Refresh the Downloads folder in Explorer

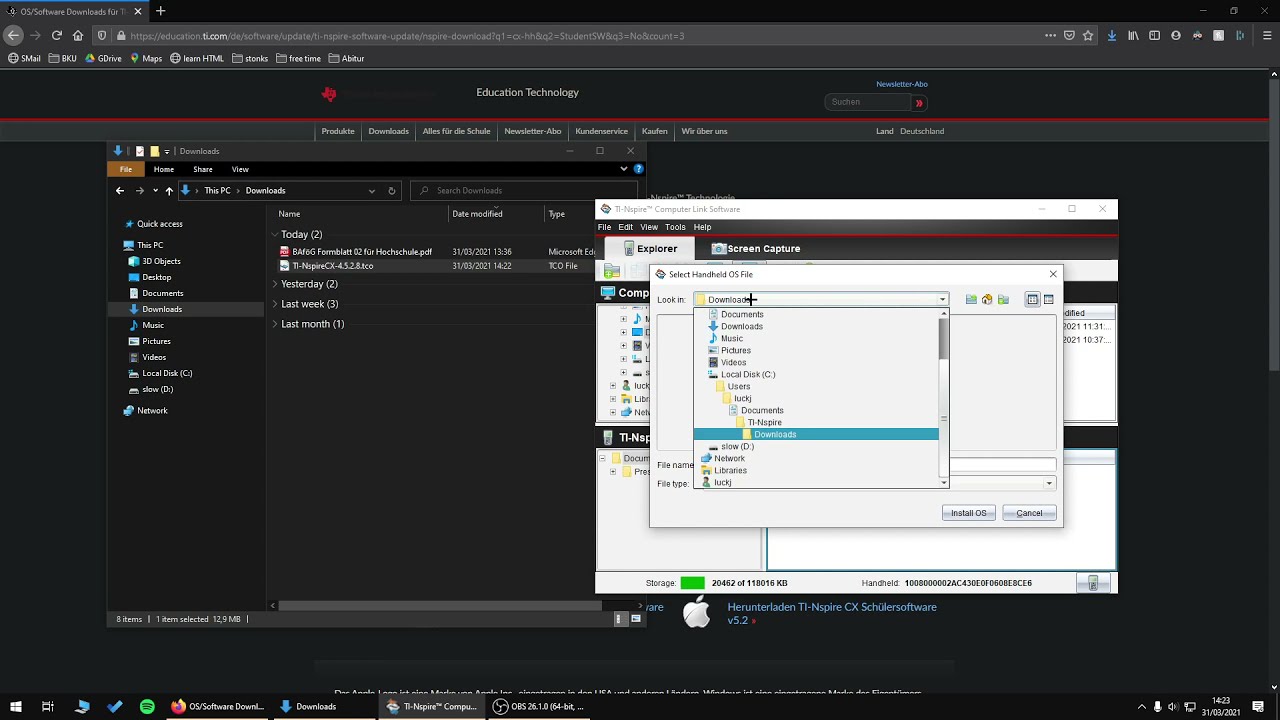(x=391, y=190)
